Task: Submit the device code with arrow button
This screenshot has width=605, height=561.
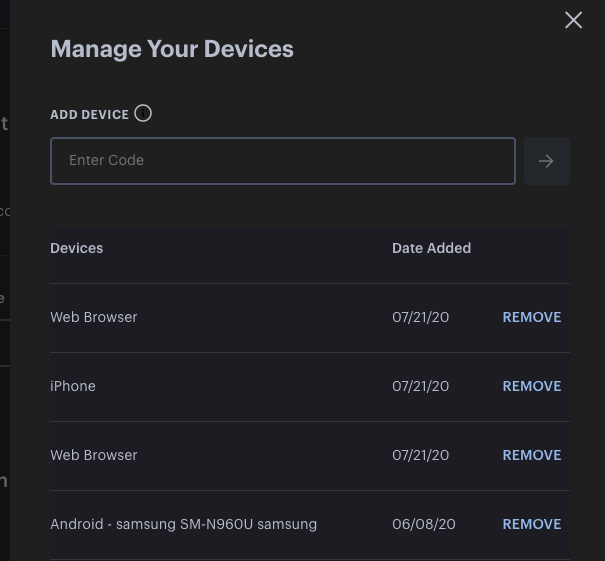Action: point(546,161)
